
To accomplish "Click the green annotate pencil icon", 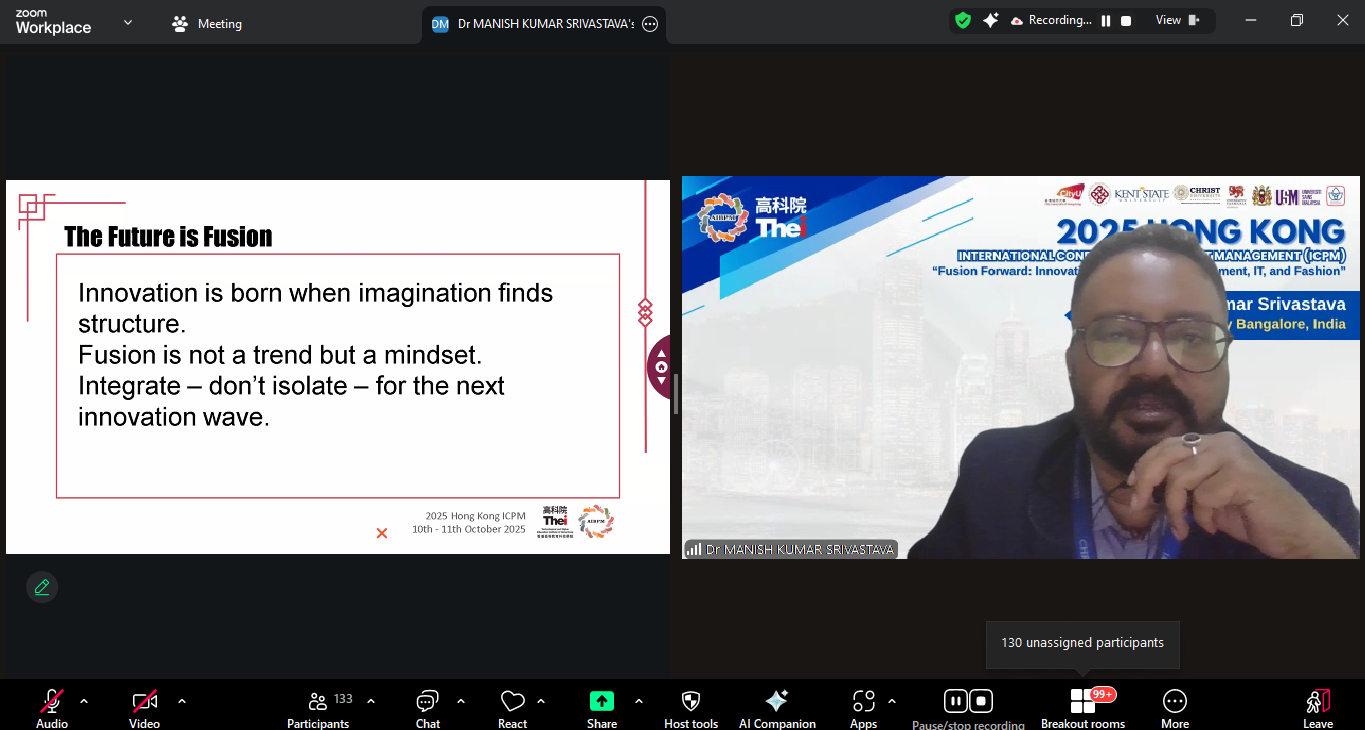I will click(42, 587).
